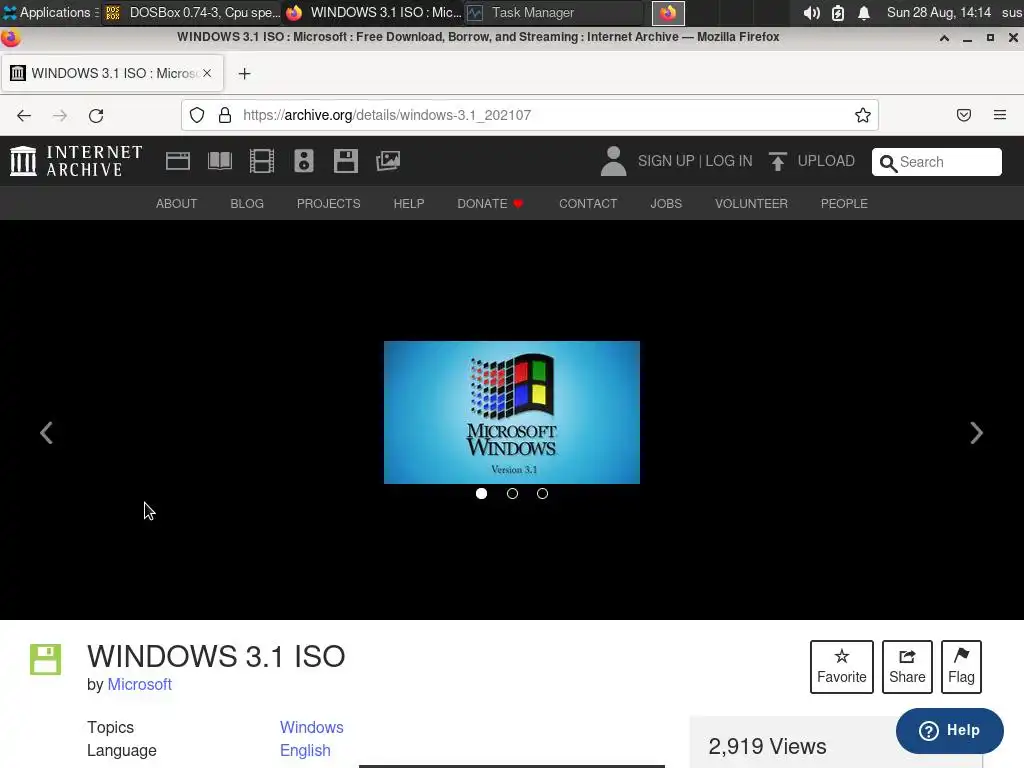The height and width of the screenshot is (768, 1024).
Task: Click the floating Help button
Action: [x=950, y=731]
